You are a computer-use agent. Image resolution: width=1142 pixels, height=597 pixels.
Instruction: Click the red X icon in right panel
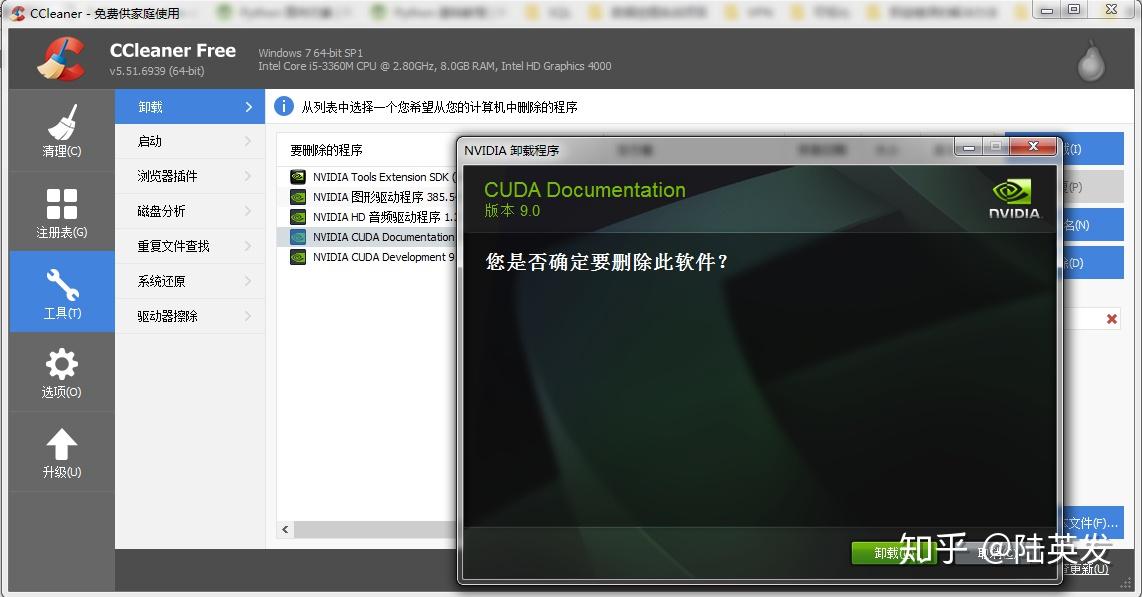(1110, 318)
